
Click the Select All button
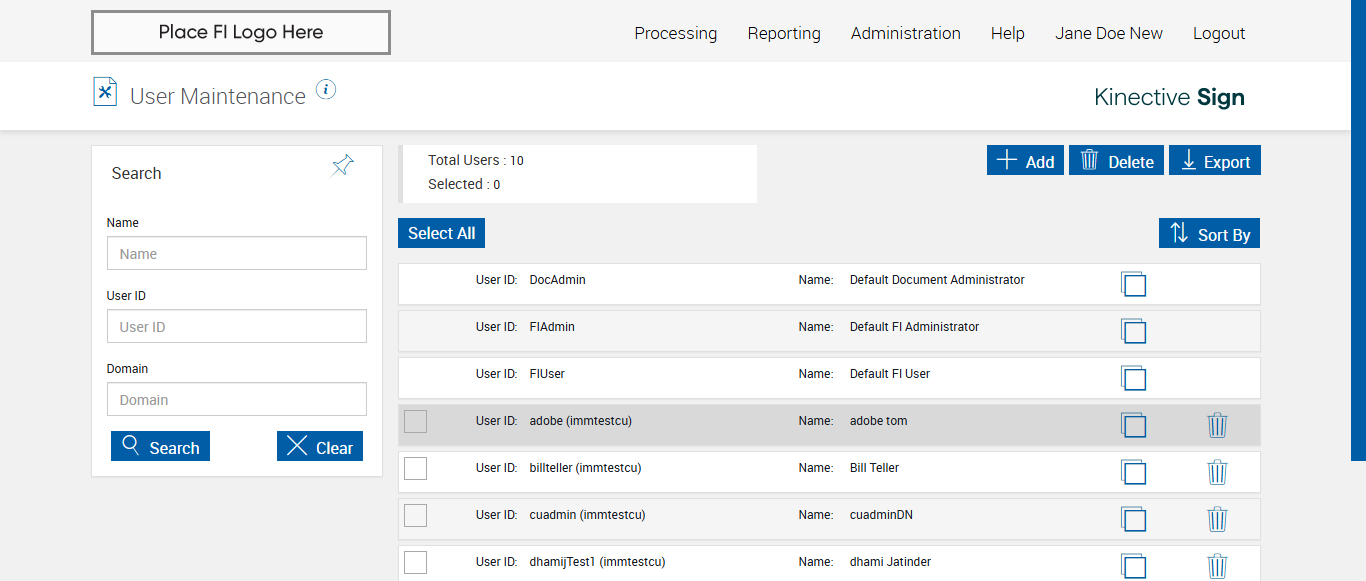[441, 233]
